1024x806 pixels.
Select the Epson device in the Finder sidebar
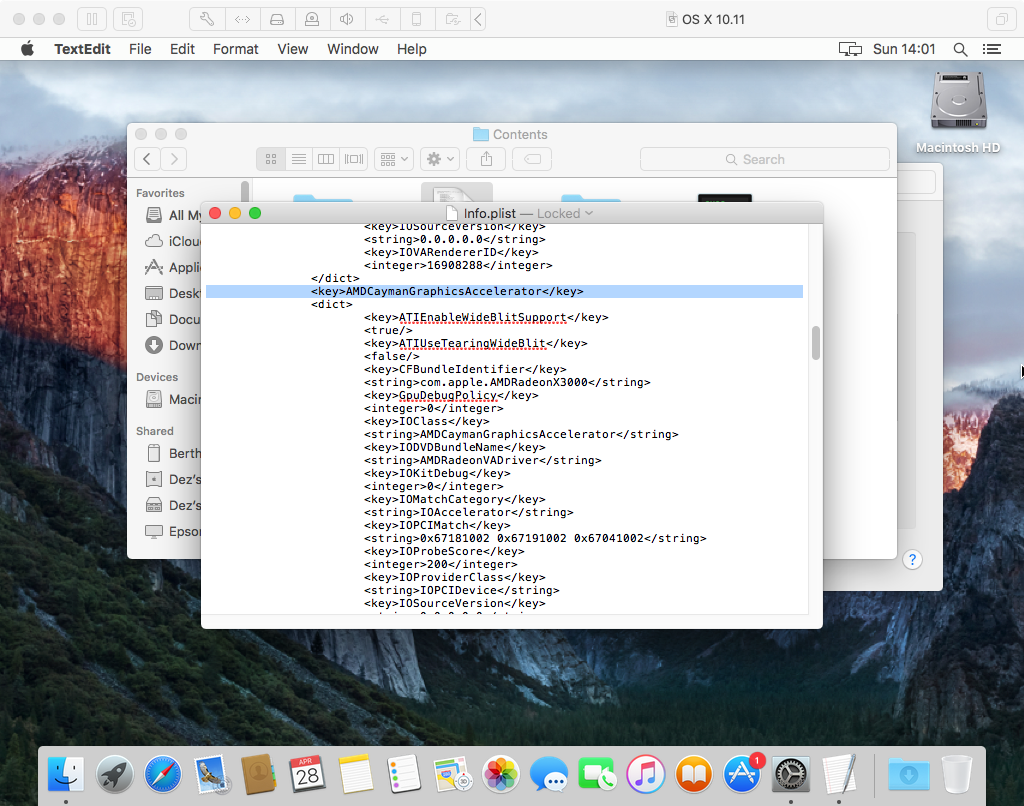point(172,532)
